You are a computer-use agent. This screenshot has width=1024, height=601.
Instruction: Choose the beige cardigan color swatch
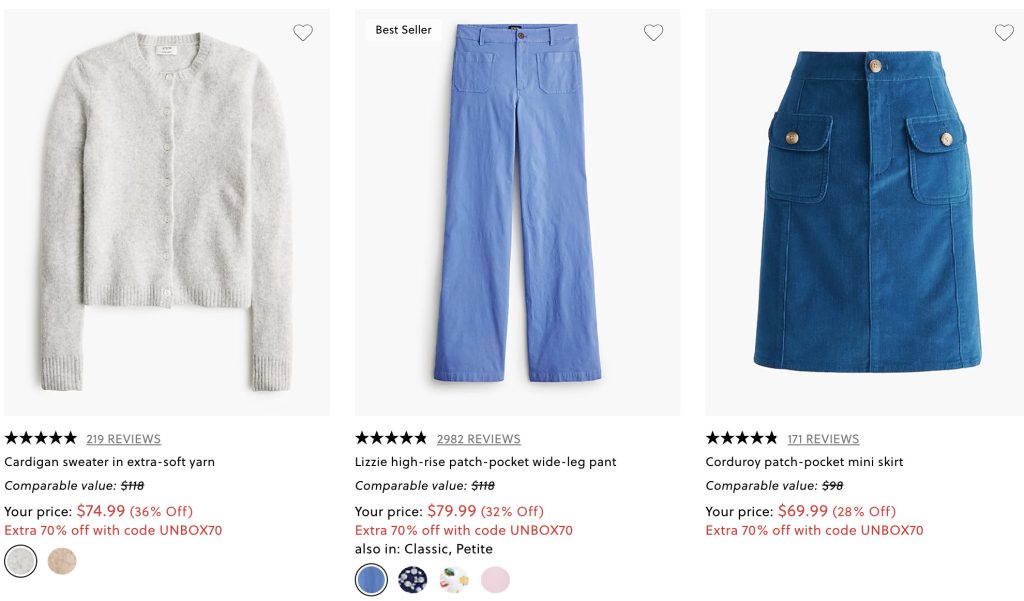click(62, 562)
